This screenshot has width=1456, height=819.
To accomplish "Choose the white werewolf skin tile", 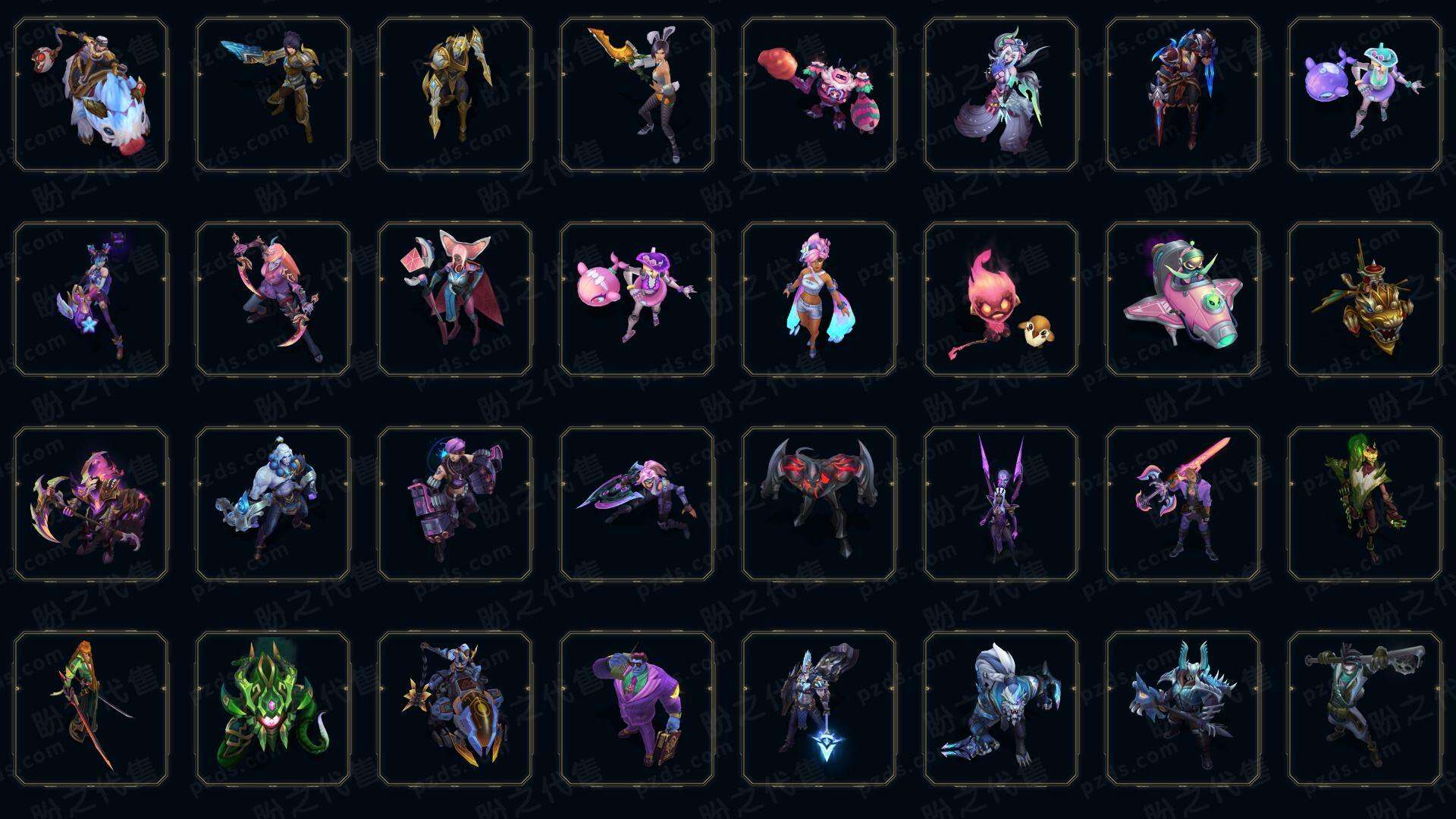I will coord(1001,709).
